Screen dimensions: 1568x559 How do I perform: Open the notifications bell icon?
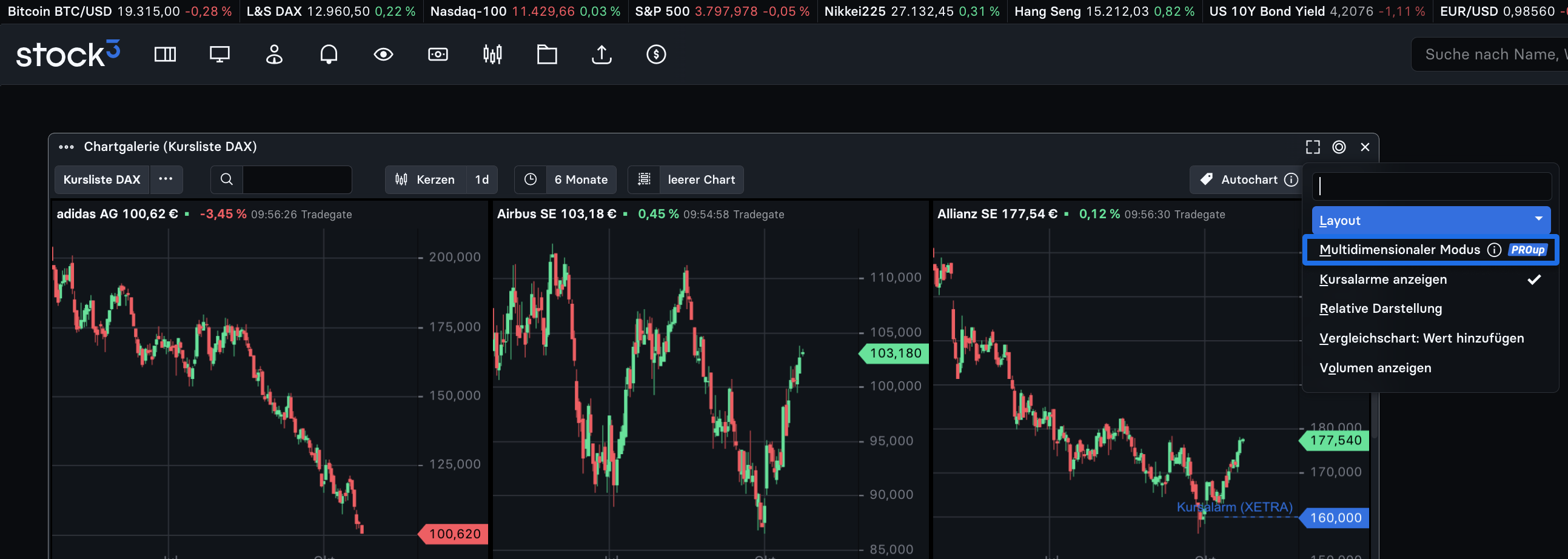click(x=329, y=55)
